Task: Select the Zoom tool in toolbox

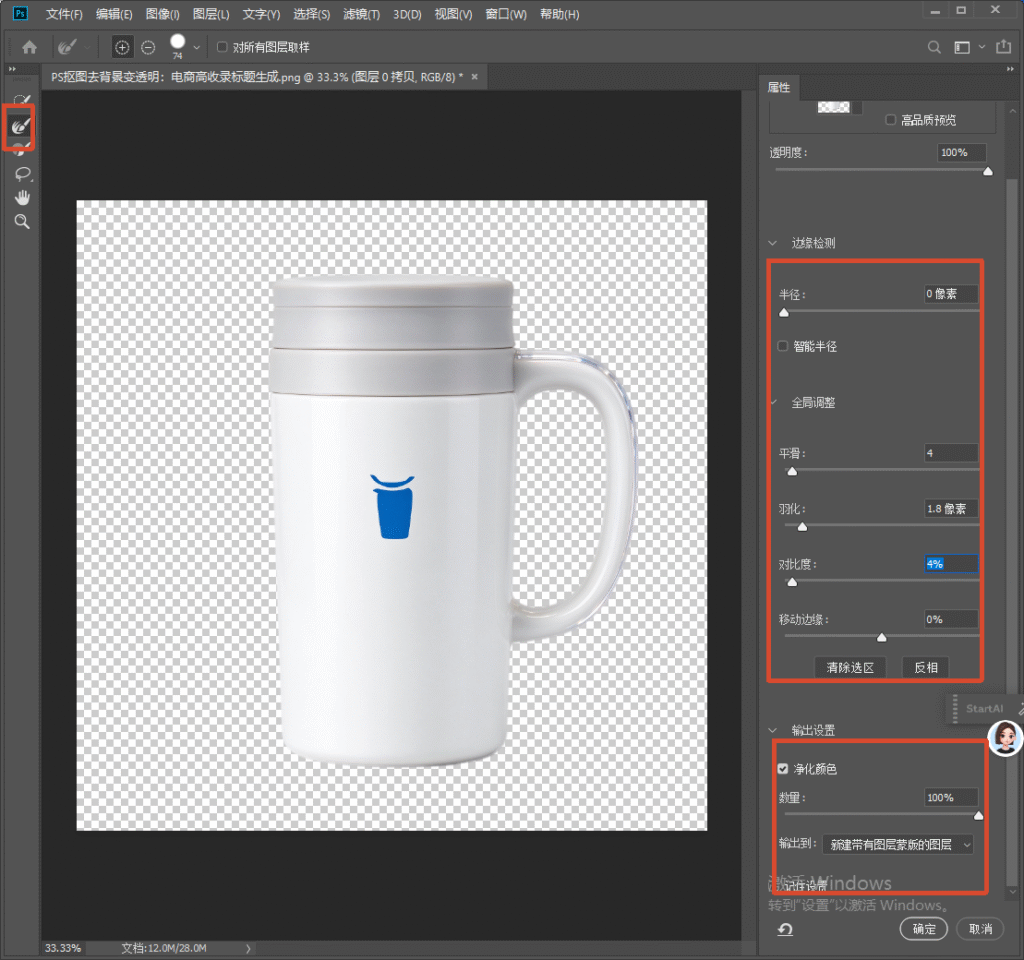Action: pos(22,221)
